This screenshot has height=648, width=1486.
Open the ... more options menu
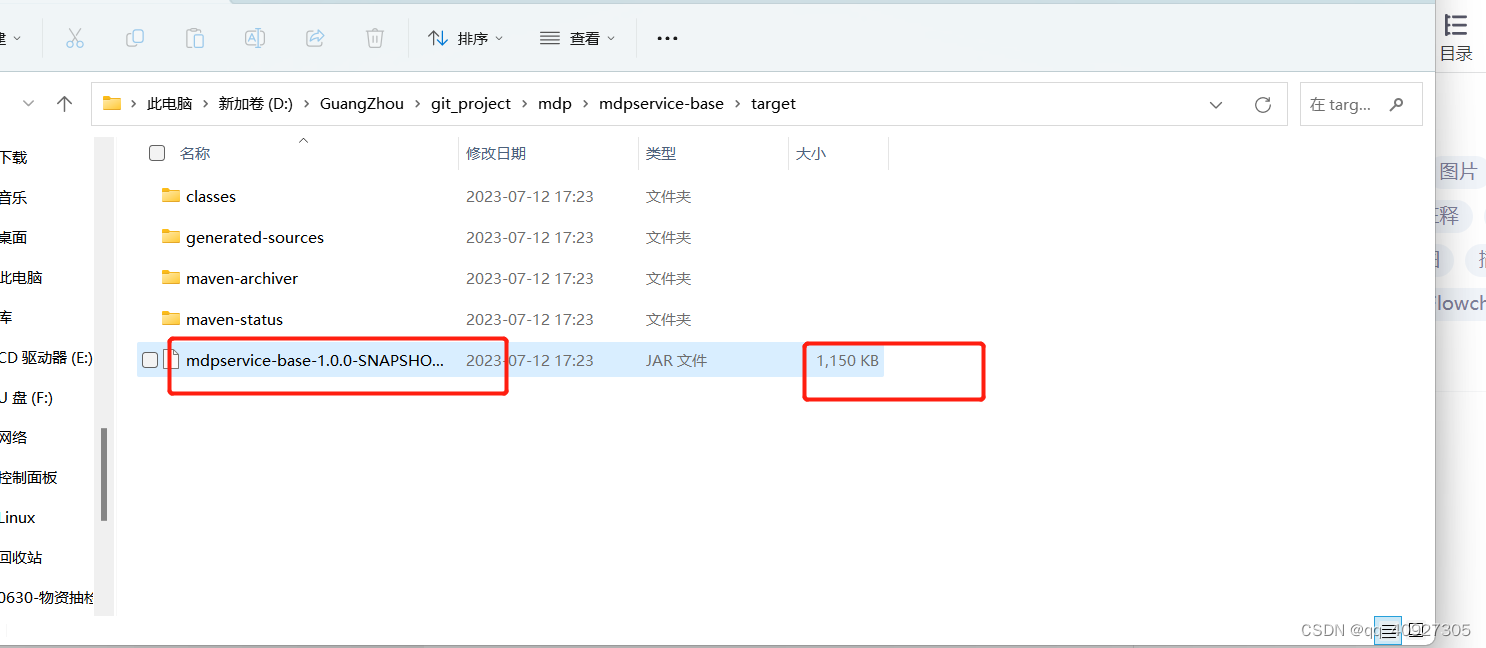click(x=666, y=38)
